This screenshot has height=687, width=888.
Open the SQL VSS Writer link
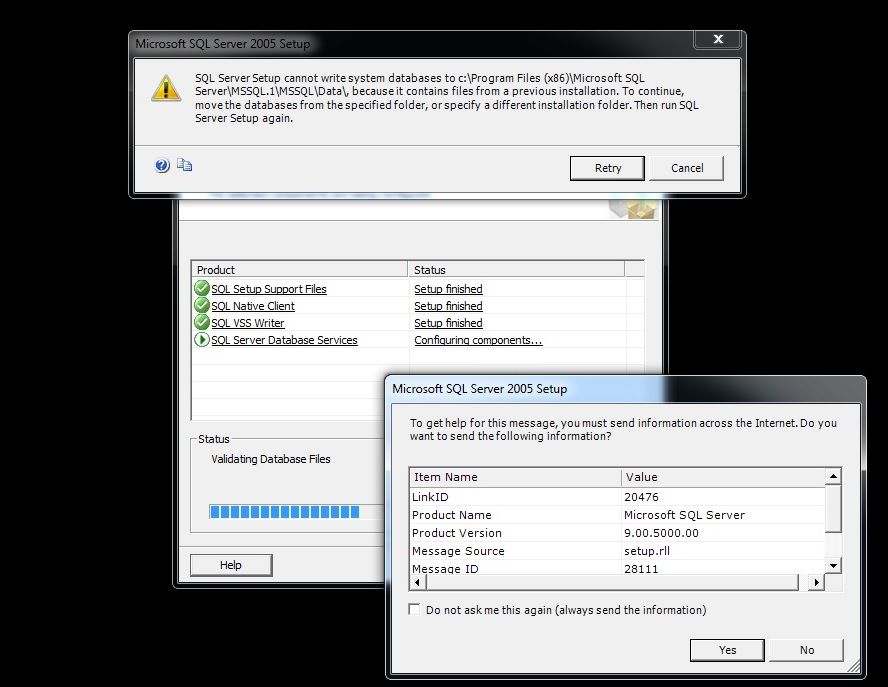tap(247, 323)
